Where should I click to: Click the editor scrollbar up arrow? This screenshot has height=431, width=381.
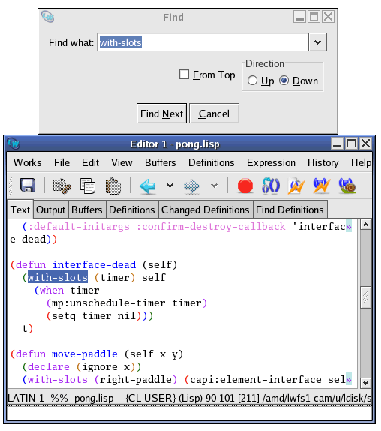tap(366, 224)
